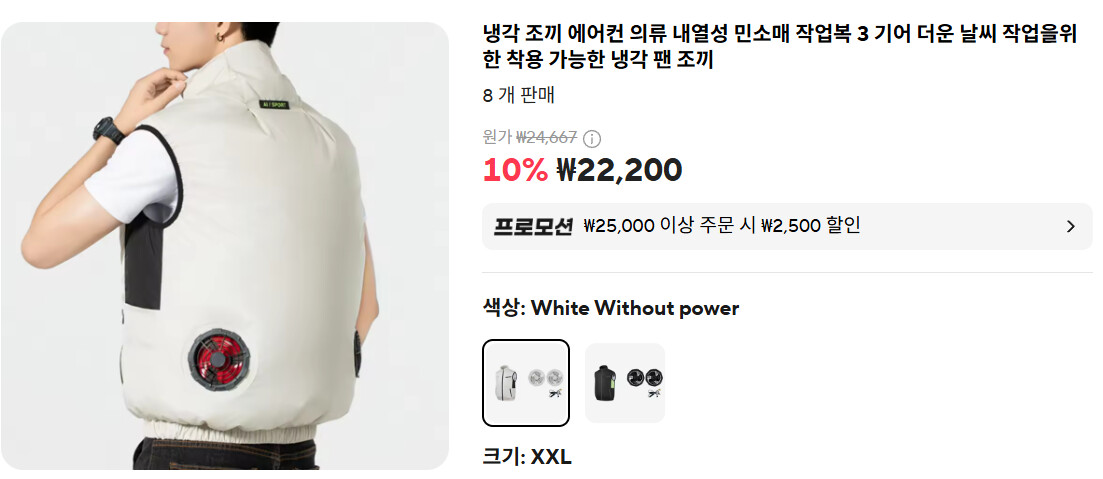
Task: Click the struck-through ₩24,667 original price
Action: tap(547, 136)
